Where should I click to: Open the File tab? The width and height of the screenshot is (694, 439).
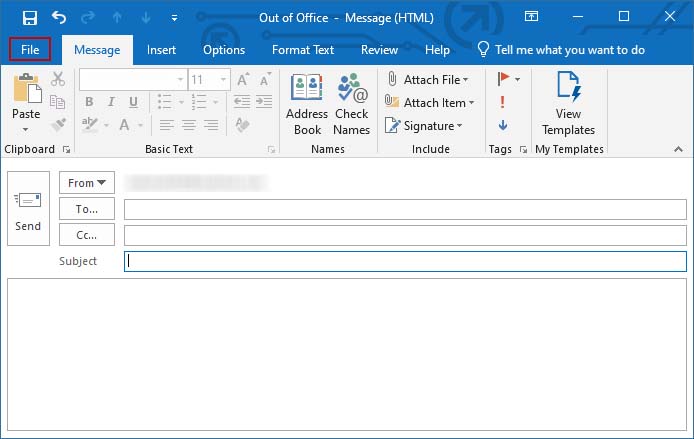click(29, 50)
